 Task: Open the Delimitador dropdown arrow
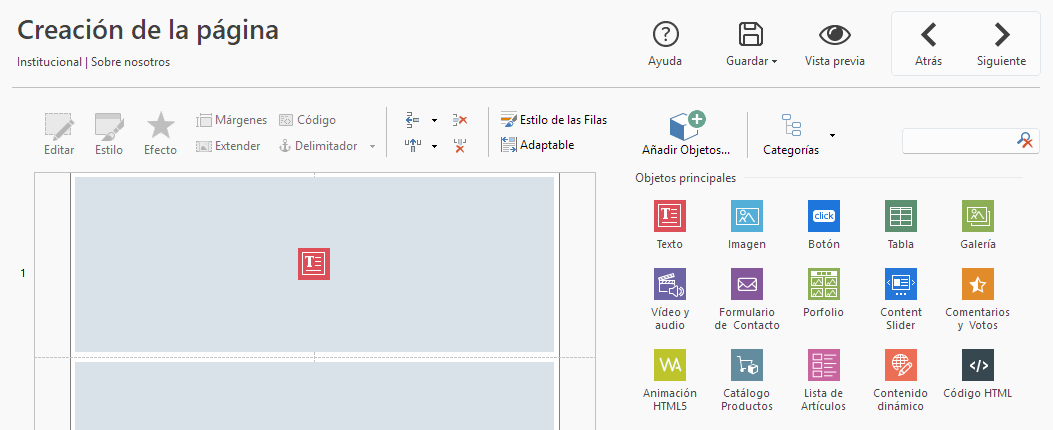point(372,147)
